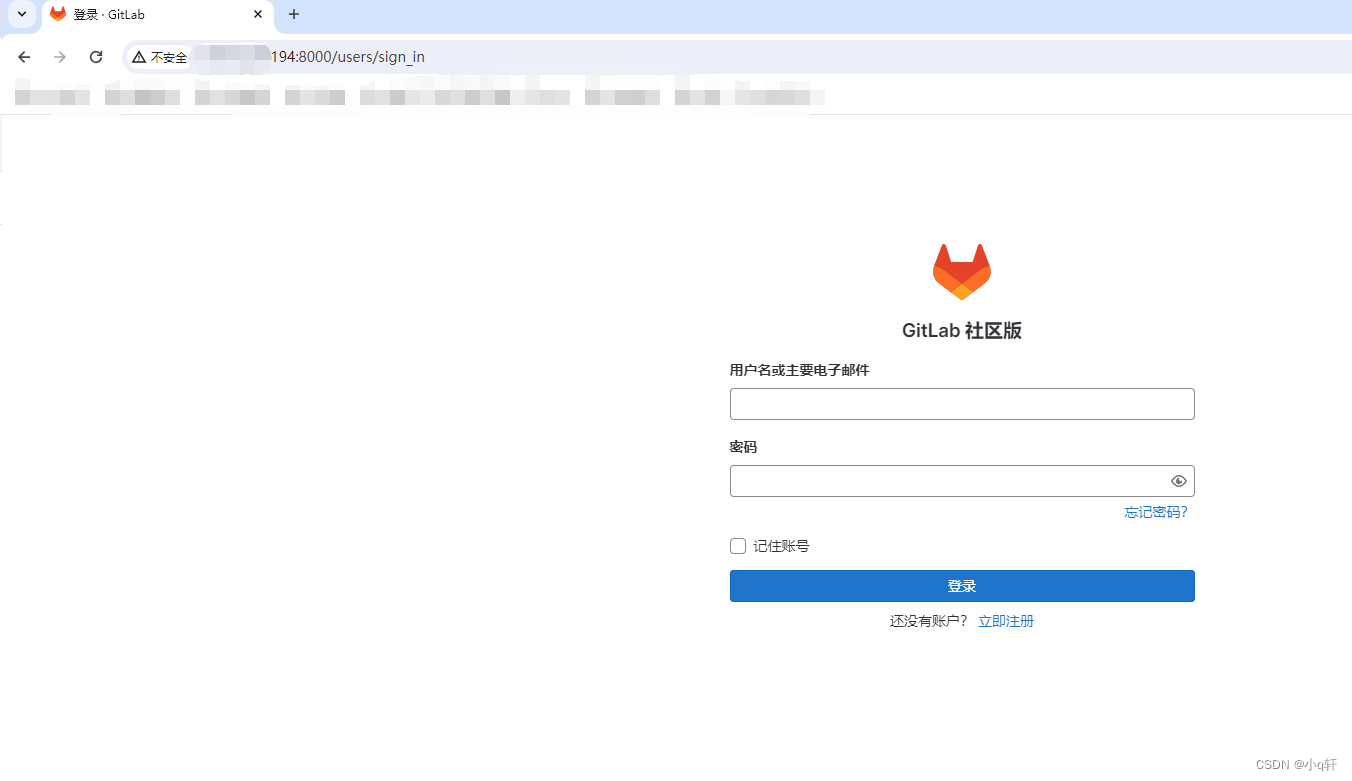Click the GitLab 社区版 heading text
This screenshot has height=781, width=1352.
tap(962, 331)
